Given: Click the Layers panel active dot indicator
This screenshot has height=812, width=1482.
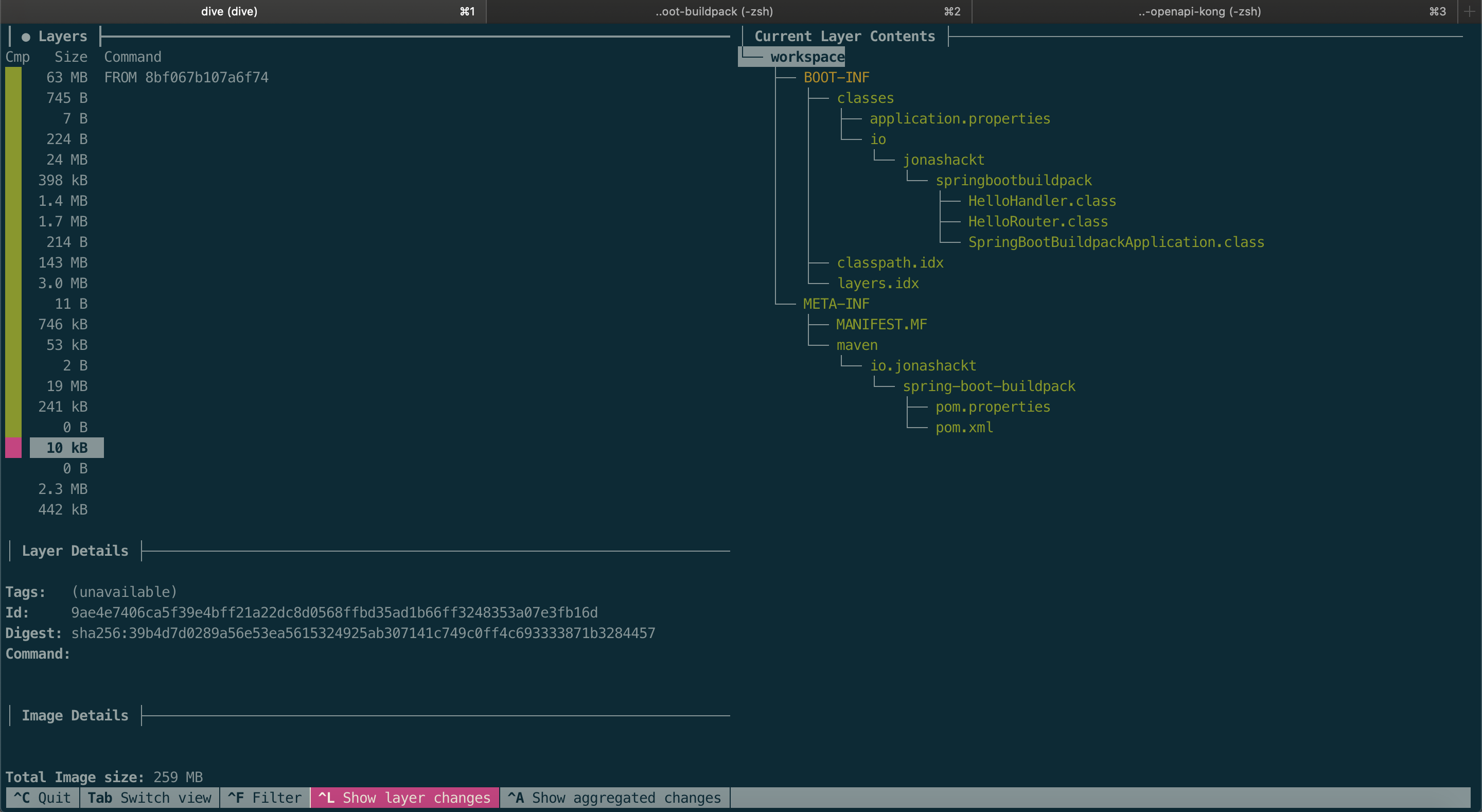Looking at the screenshot, I should tap(26, 37).
